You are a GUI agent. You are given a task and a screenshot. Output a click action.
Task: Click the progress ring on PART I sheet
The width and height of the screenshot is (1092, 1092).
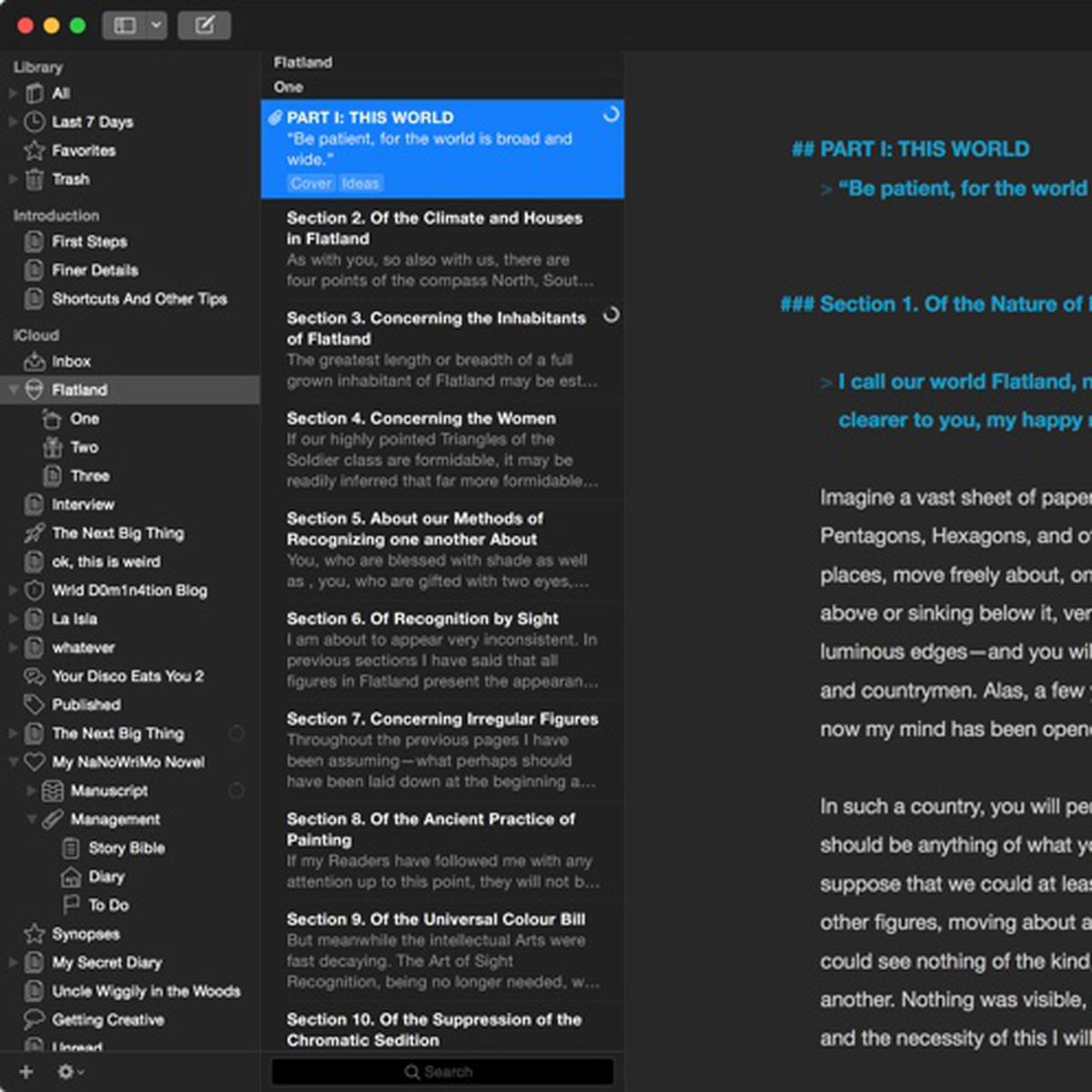coord(612,115)
